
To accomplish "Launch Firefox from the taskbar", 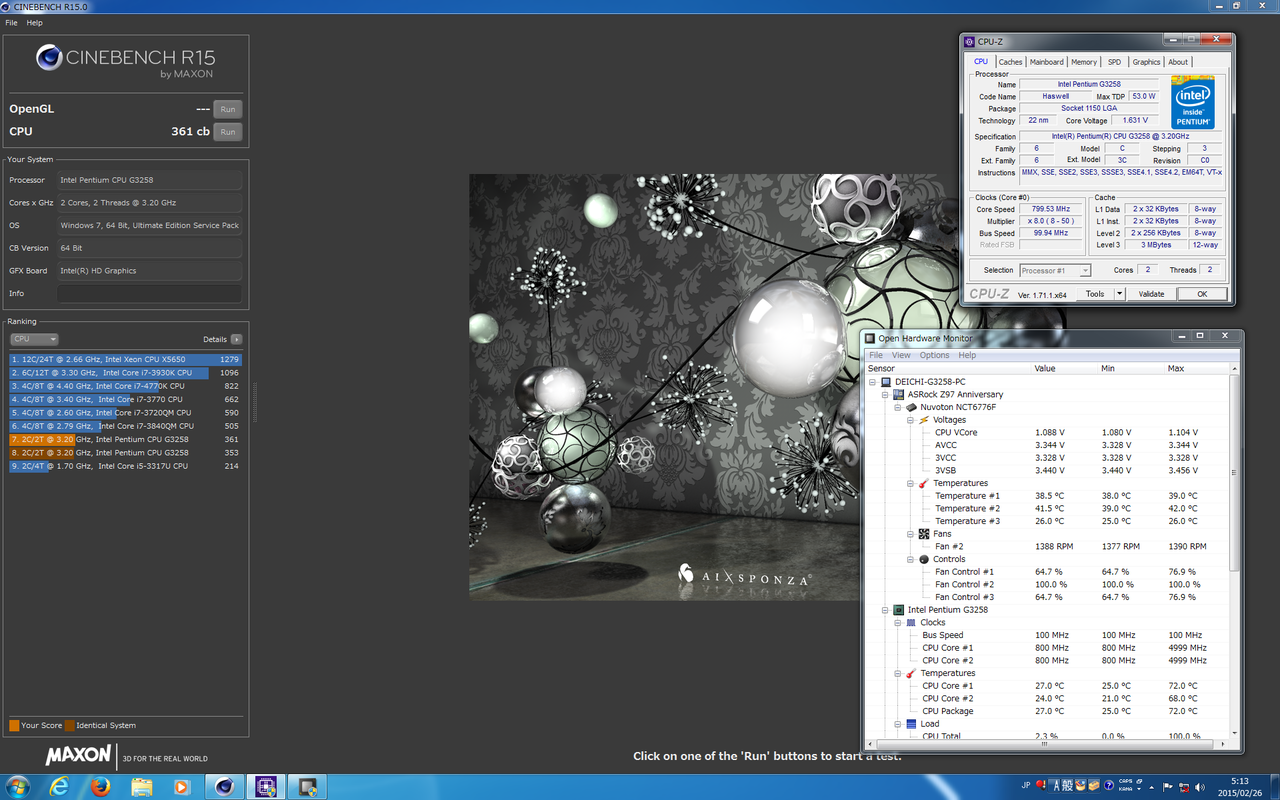I will coord(100,786).
